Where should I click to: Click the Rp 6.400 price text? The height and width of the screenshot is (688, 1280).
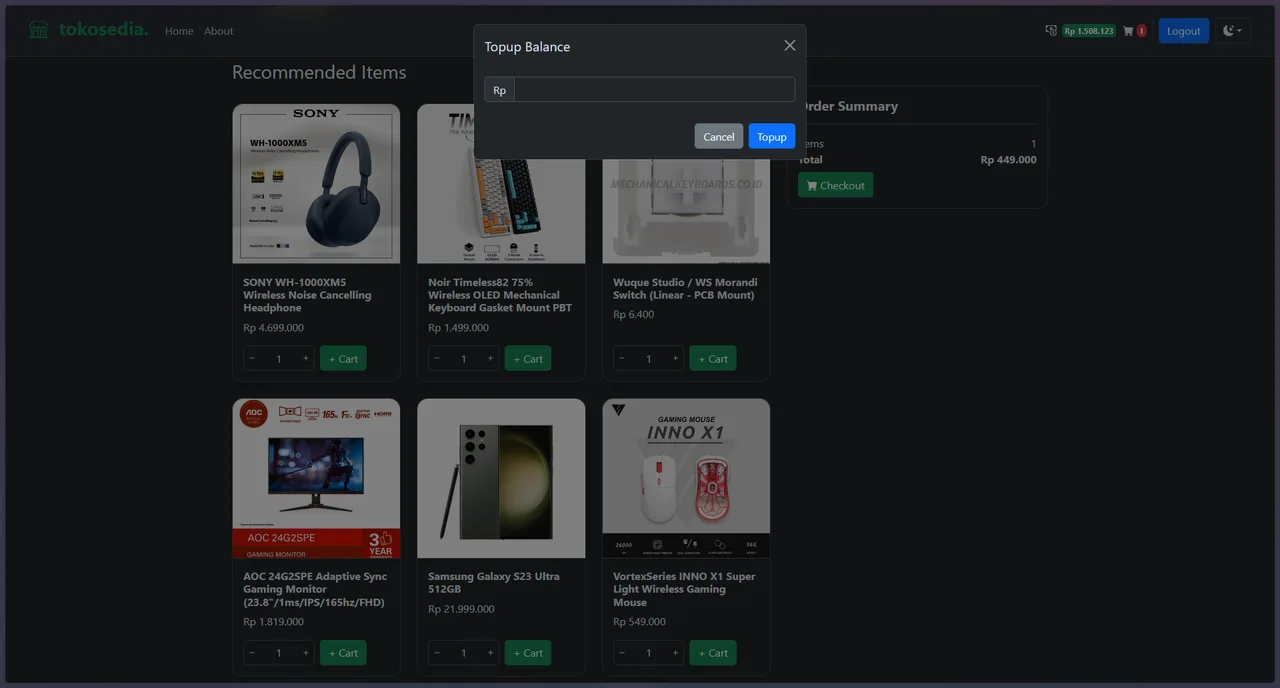point(633,315)
